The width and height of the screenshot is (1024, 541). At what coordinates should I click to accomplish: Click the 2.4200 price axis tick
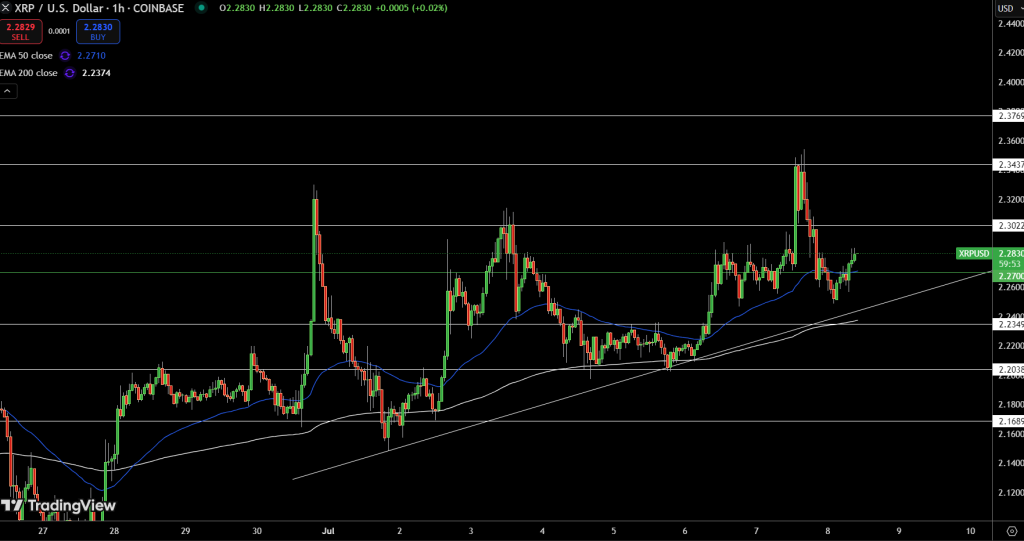tap(1010, 53)
